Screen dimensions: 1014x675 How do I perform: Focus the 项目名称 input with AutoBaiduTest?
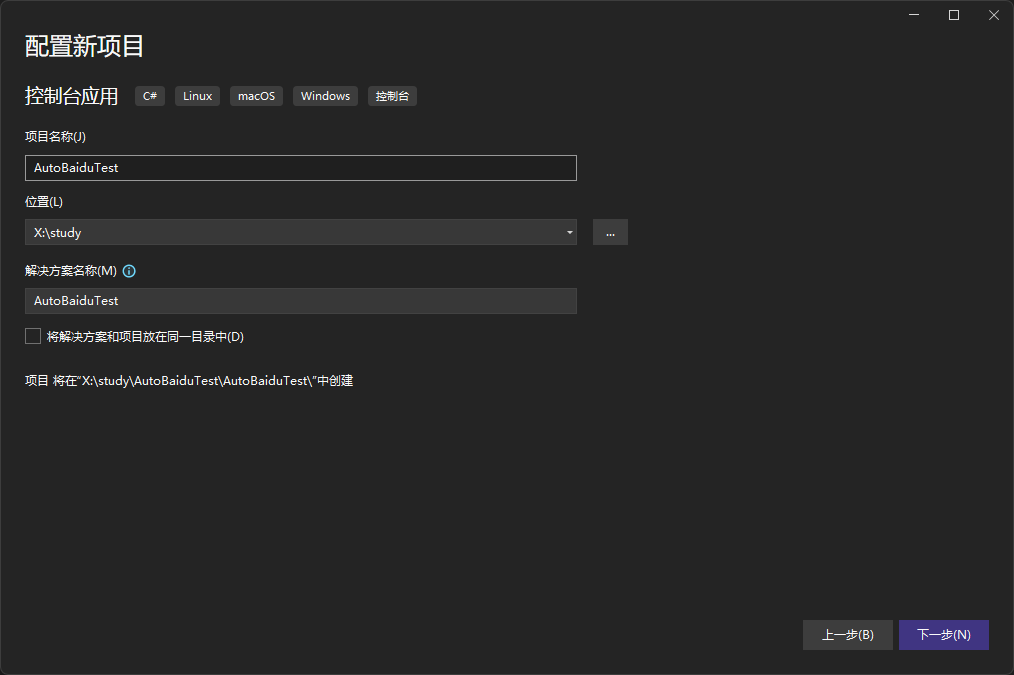coord(301,168)
